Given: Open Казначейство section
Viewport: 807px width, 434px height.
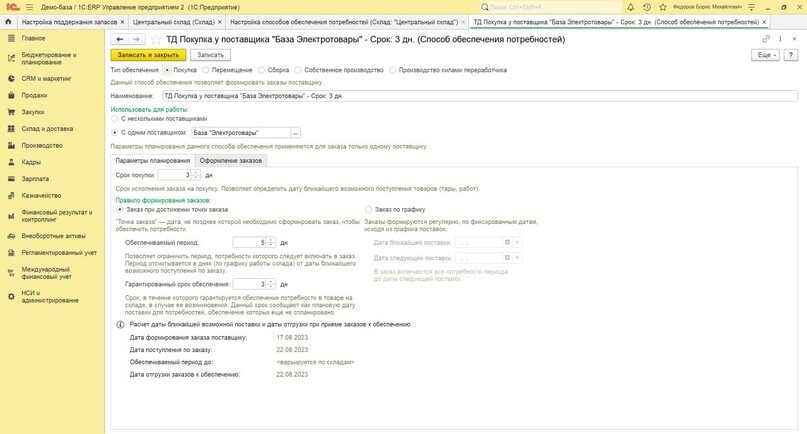Looking at the screenshot, I should [x=41, y=196].
